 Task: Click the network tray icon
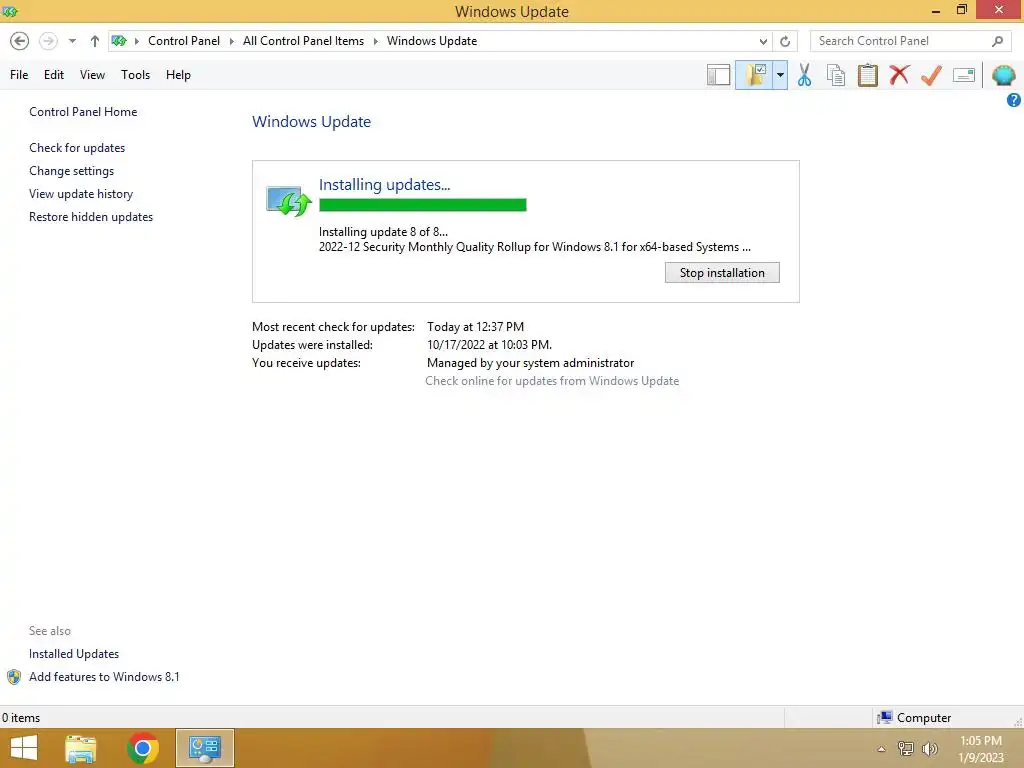coord(906,749)
